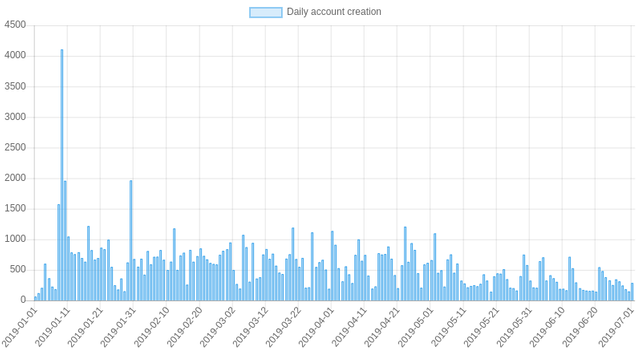Screen dimensions: 640x361
Task: Click the x-axis date 2019-06-10
Action: (547, 327)
